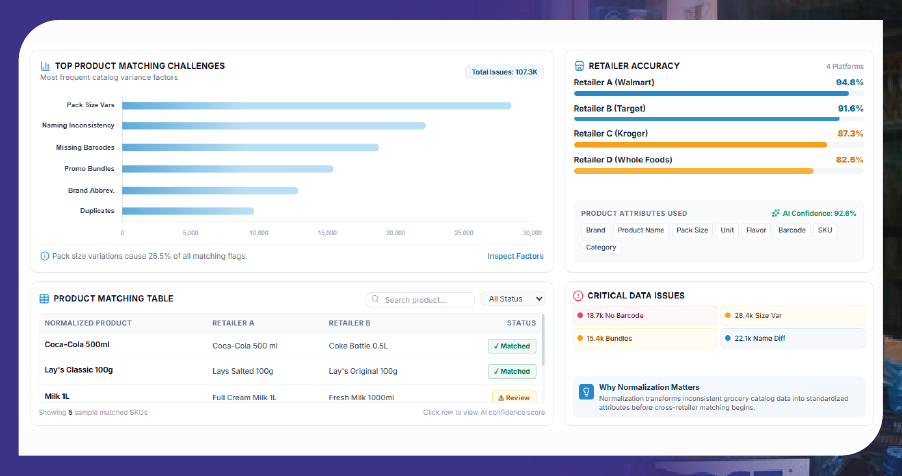The width and height of the screenshot is (902, 476).
Task: Click the 18.7k No Barcode issue card
Action: [x=645, y=315]
